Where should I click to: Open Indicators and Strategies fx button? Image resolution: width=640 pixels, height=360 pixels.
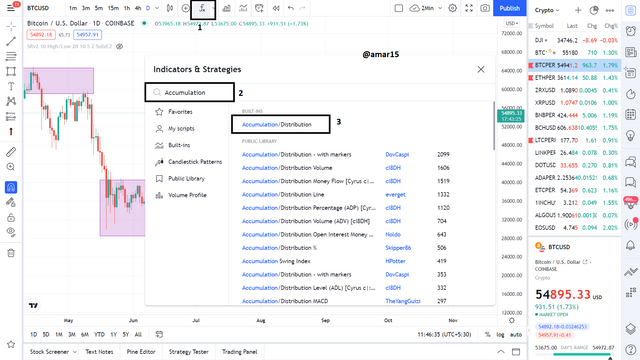click(x=202, y=8)
